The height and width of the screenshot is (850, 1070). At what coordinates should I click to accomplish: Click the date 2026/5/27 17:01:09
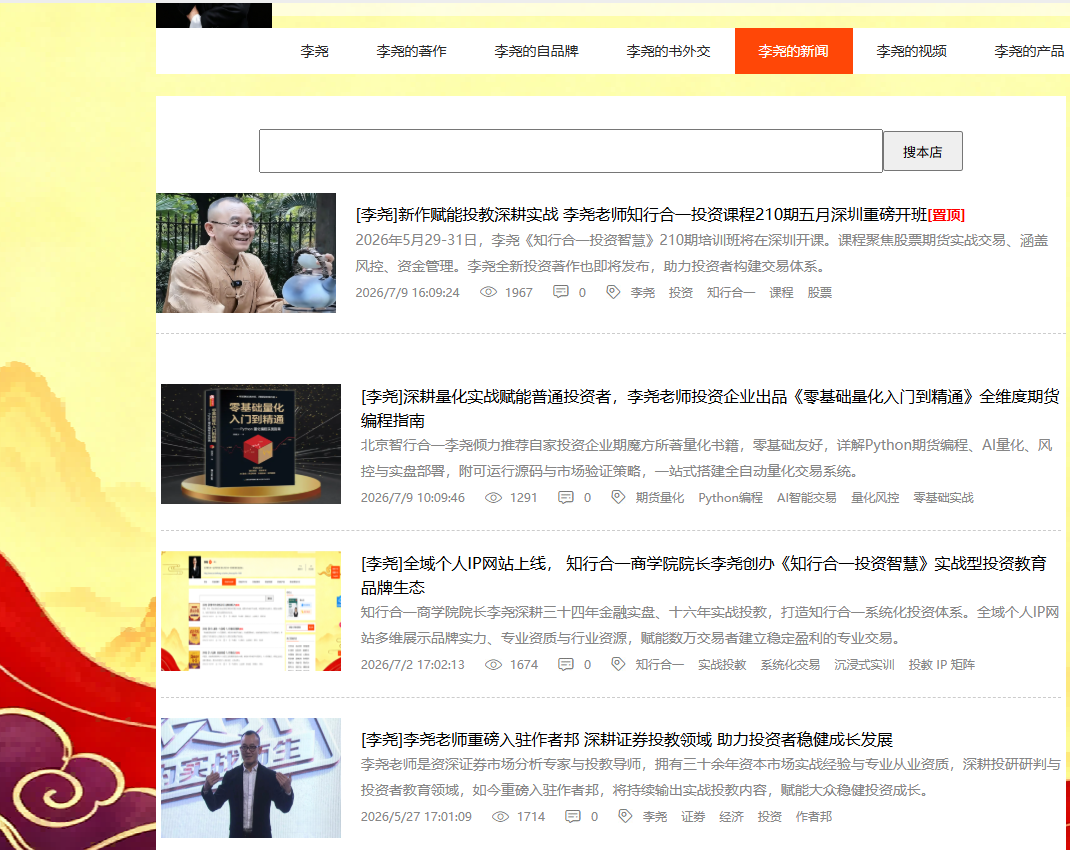pyautogui.click(x=416, y=817)
